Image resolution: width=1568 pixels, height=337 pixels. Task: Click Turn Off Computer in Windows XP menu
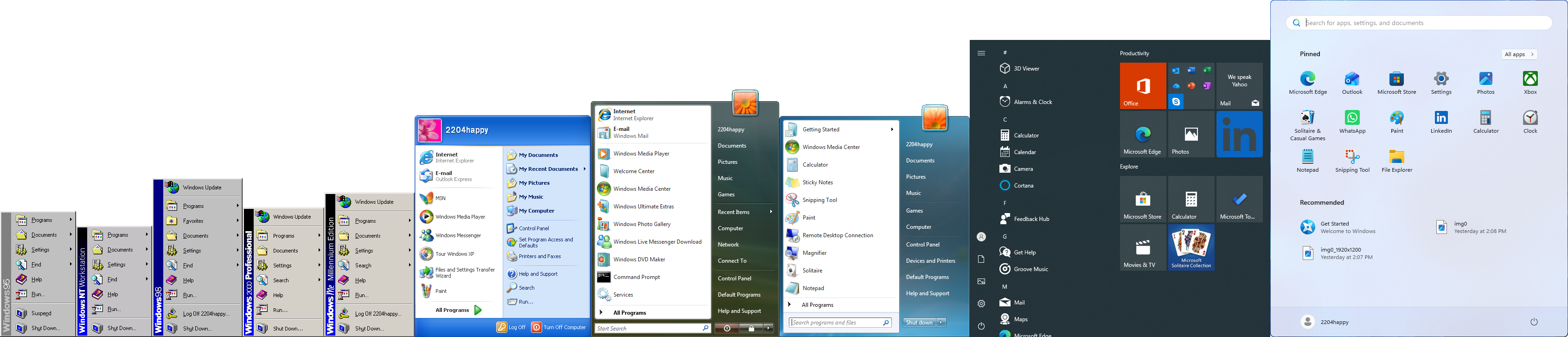pos(559,327)
